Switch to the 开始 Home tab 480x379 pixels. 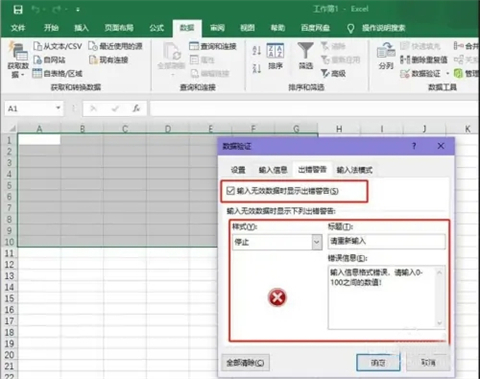click(51, 28)
